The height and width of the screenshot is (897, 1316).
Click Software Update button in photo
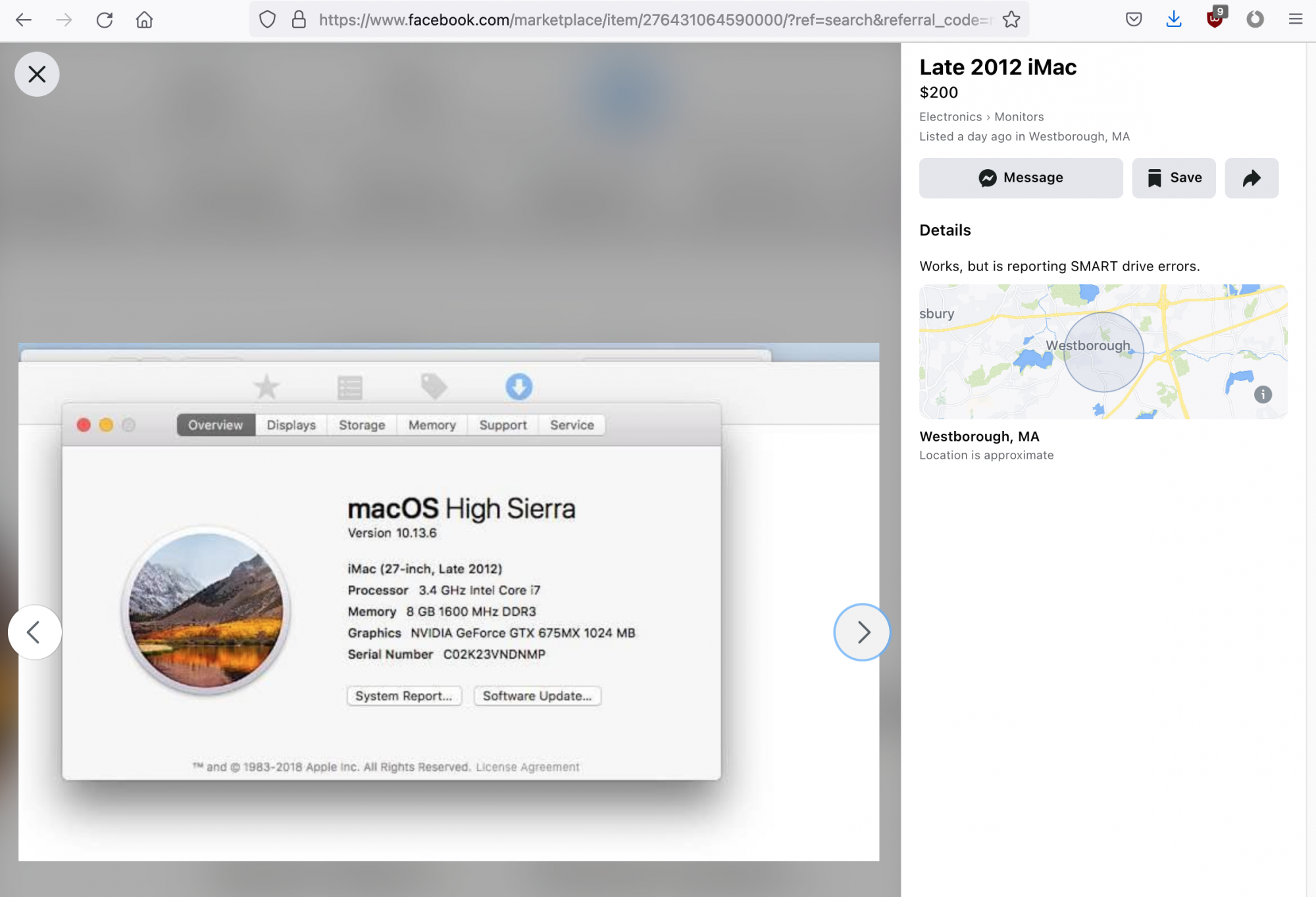[x=537, y=696]
